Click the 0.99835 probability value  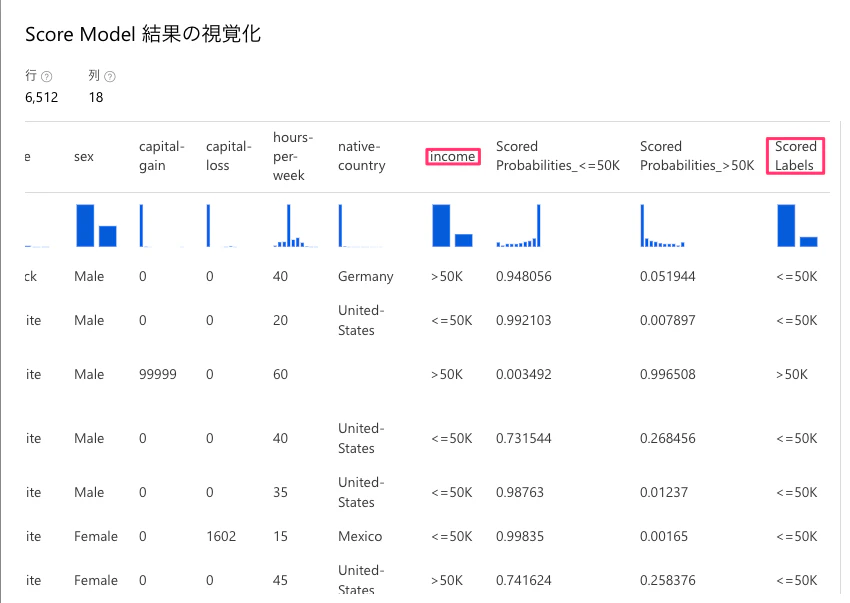[520, 536]
